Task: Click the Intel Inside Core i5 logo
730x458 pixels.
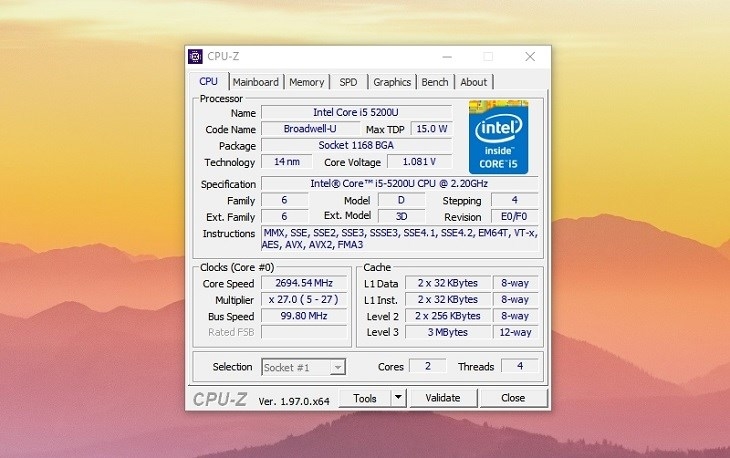Action: [499, 137]
